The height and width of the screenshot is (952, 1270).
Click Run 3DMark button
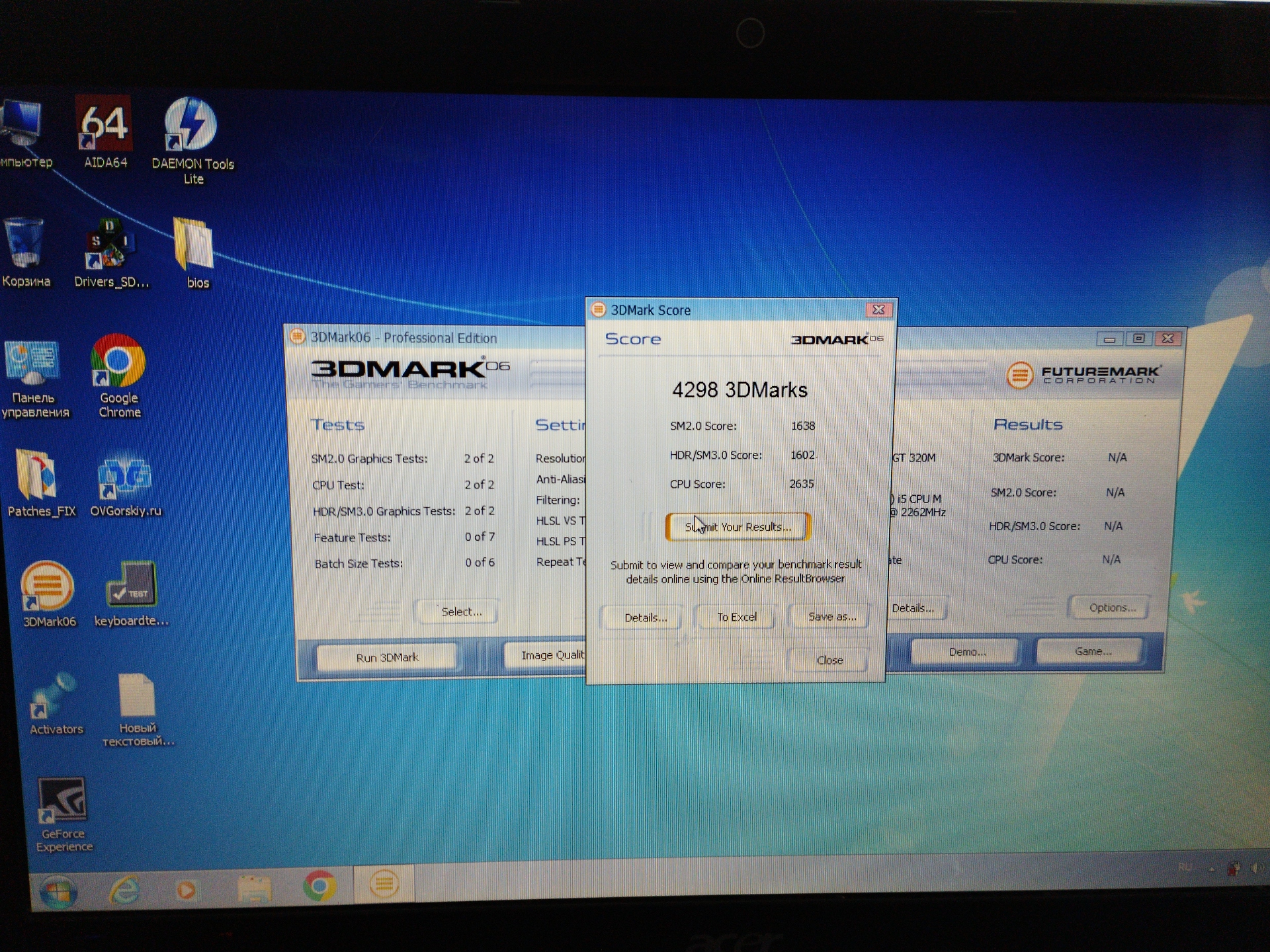pos(387,657)
